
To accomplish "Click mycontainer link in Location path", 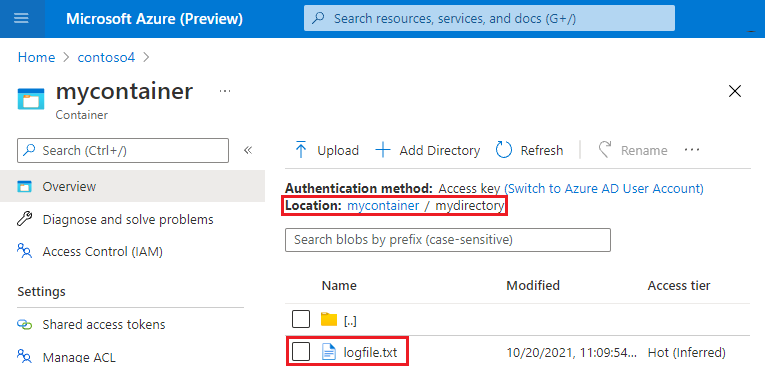I will [x=383, y=206].
